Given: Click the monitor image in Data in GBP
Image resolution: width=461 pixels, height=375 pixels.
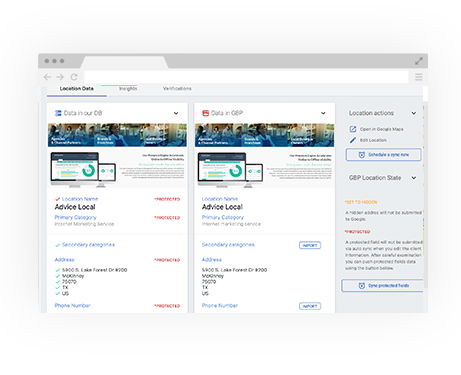Looking at the screenshot, I should [x=231, y=169].
